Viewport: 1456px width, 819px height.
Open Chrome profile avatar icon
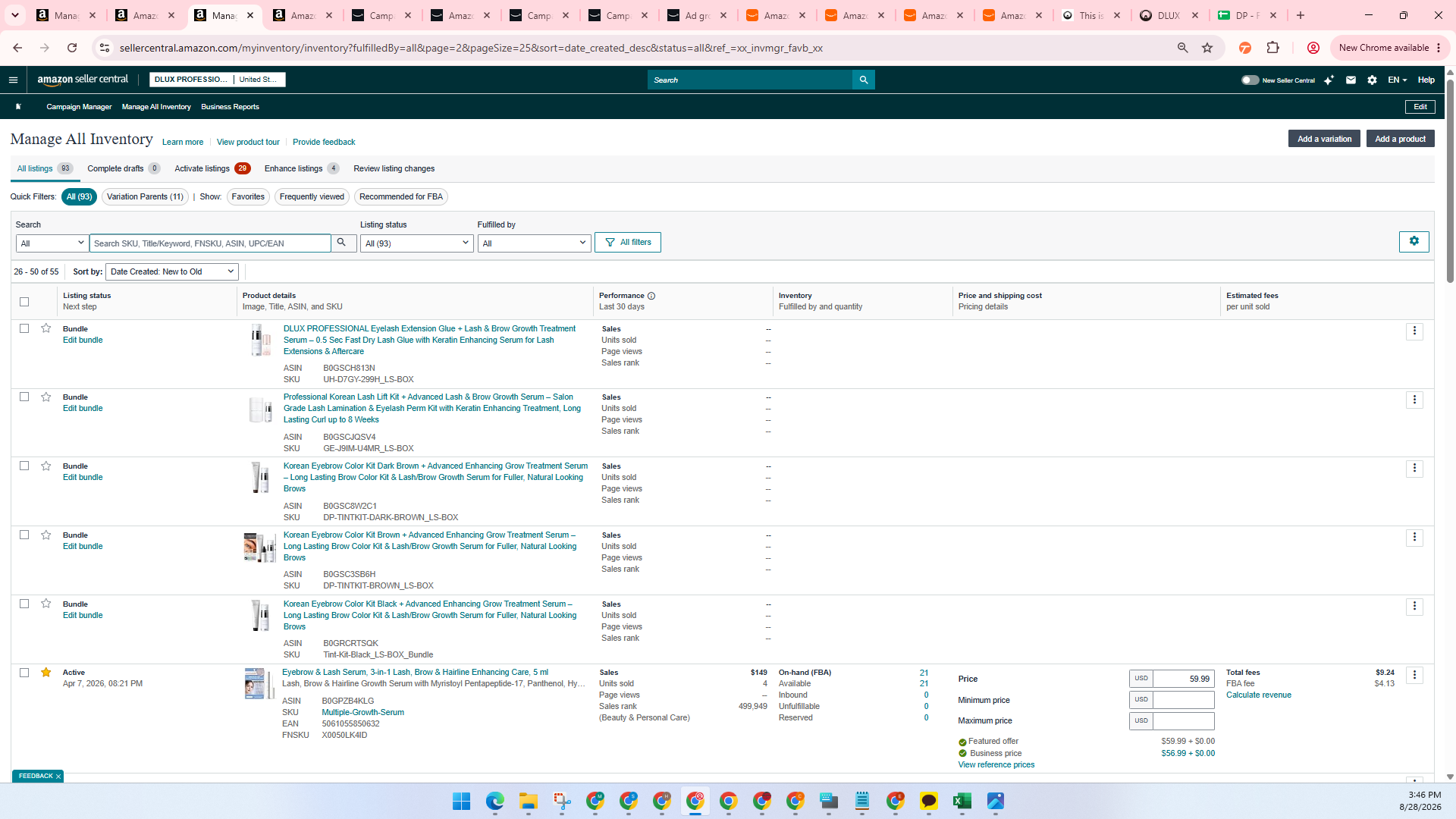(x=1313, y=48)
